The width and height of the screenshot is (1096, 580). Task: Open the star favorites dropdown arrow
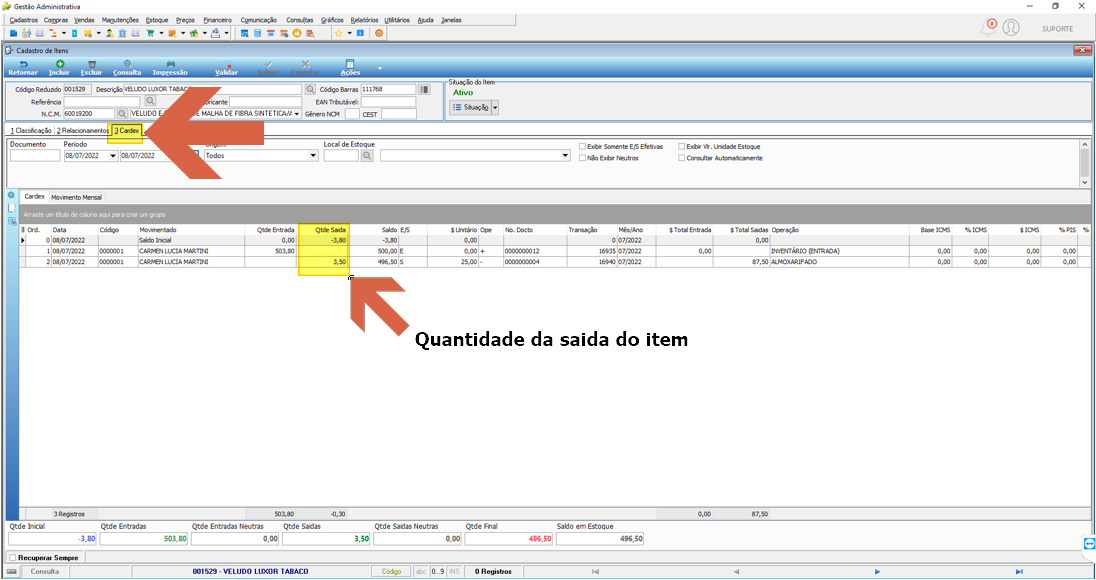point(349,33)
